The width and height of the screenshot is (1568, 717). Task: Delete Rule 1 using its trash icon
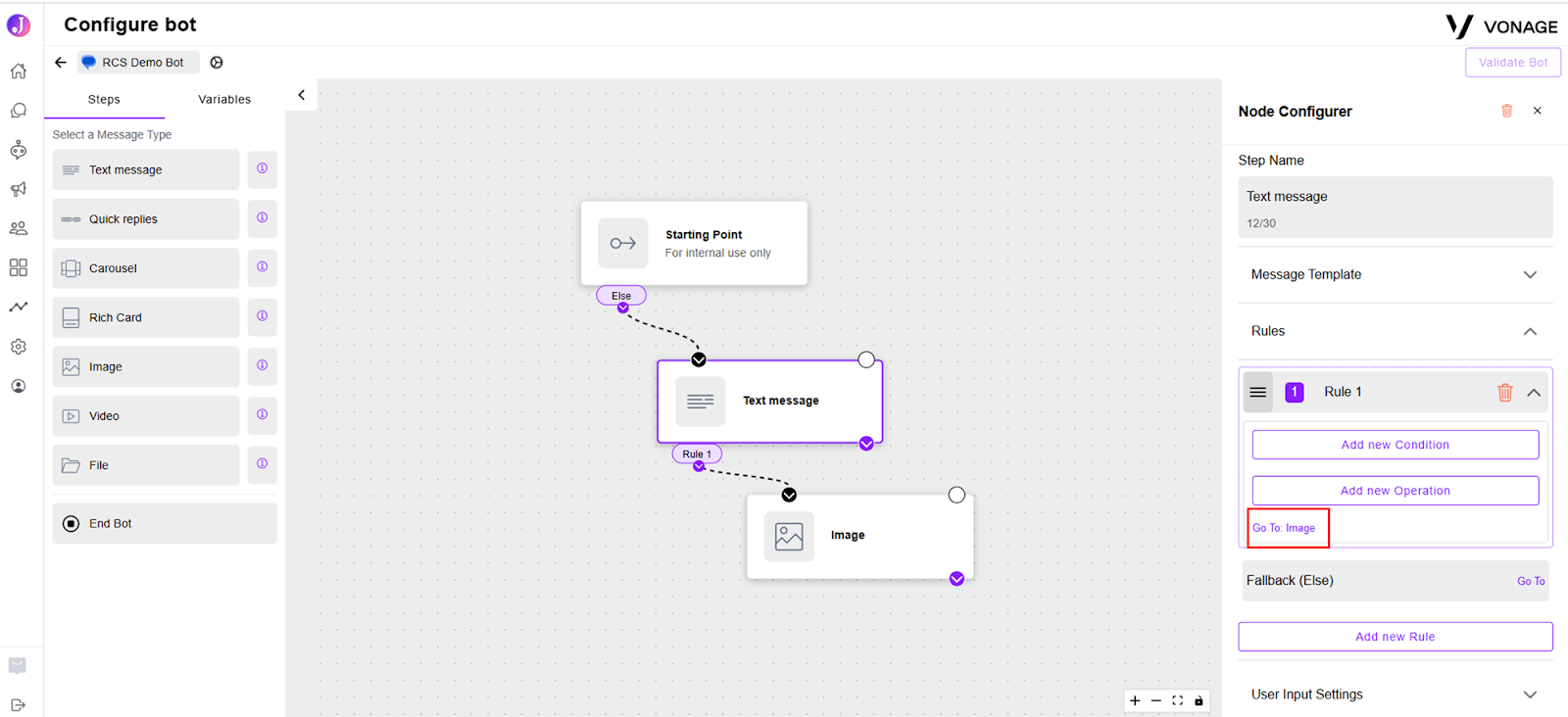(x=1505, y=393)
